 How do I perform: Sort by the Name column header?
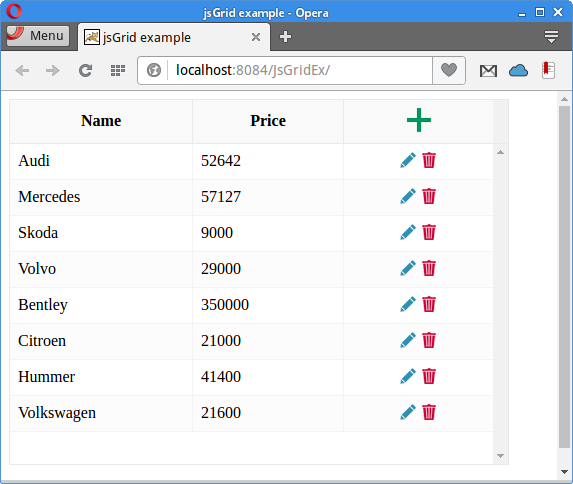click(x=101, y=121)
